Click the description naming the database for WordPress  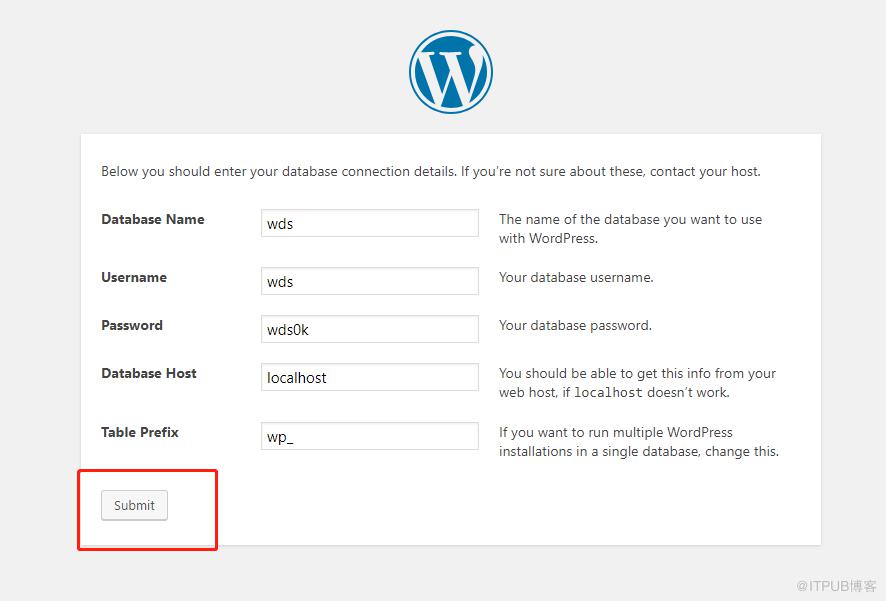630,229
